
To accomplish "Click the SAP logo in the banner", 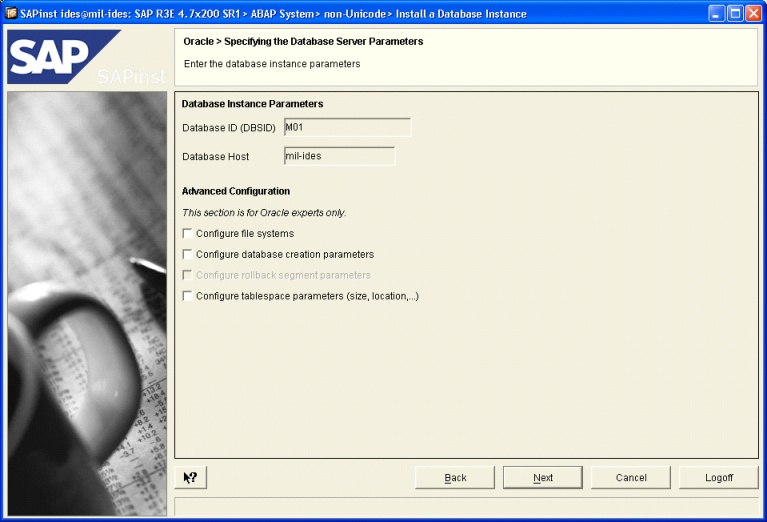I will point(60,57).
